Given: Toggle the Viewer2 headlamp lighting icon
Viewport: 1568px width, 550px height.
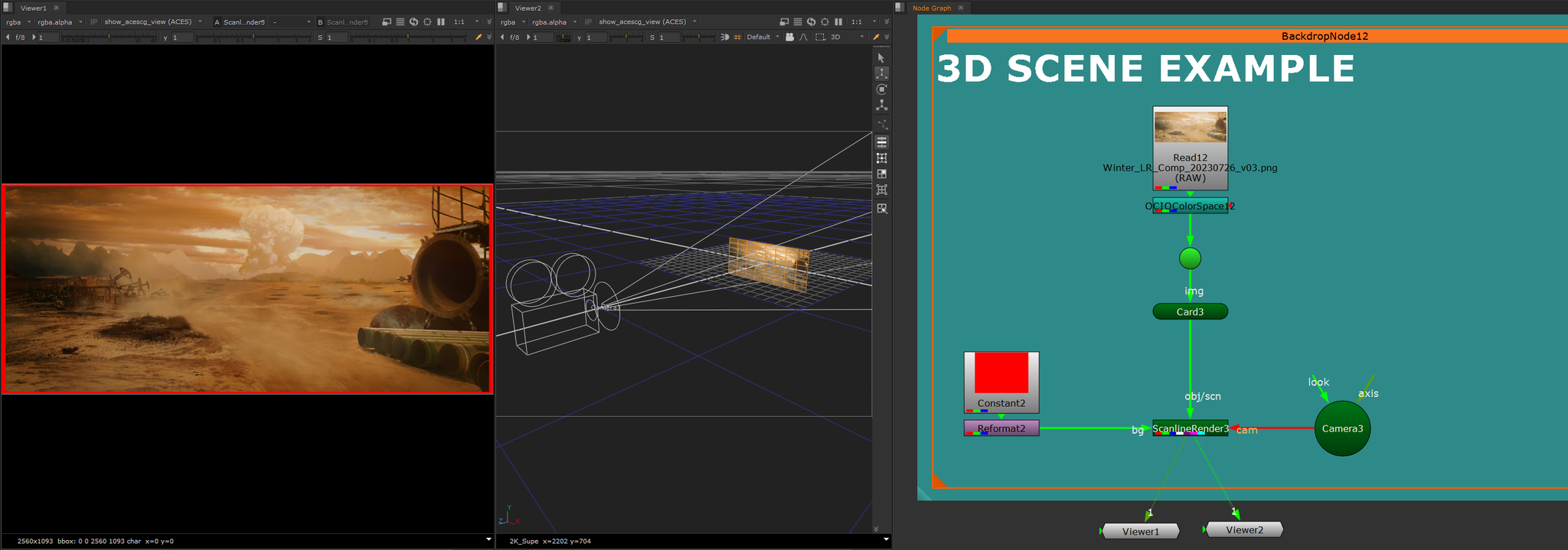Looking at the screenshot, I should click(x=724, y=37).
